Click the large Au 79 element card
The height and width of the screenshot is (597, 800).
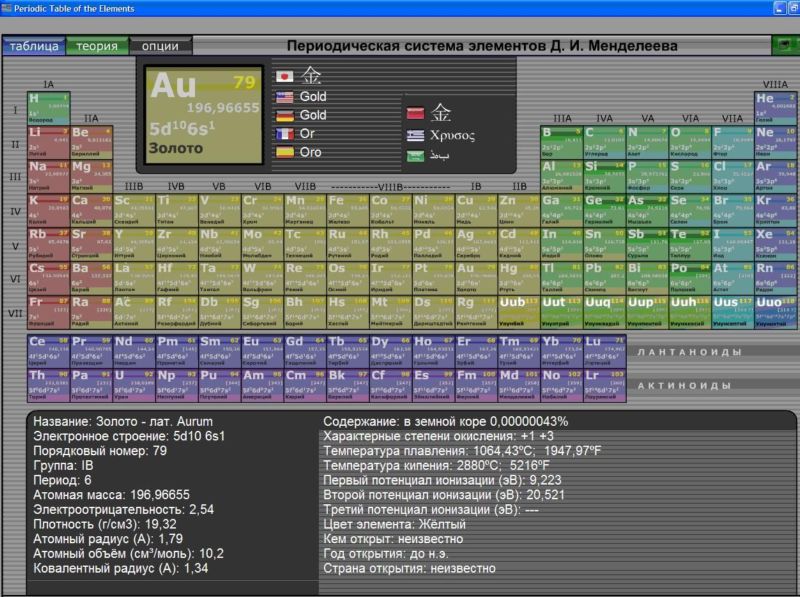click(x=204, y=115)
